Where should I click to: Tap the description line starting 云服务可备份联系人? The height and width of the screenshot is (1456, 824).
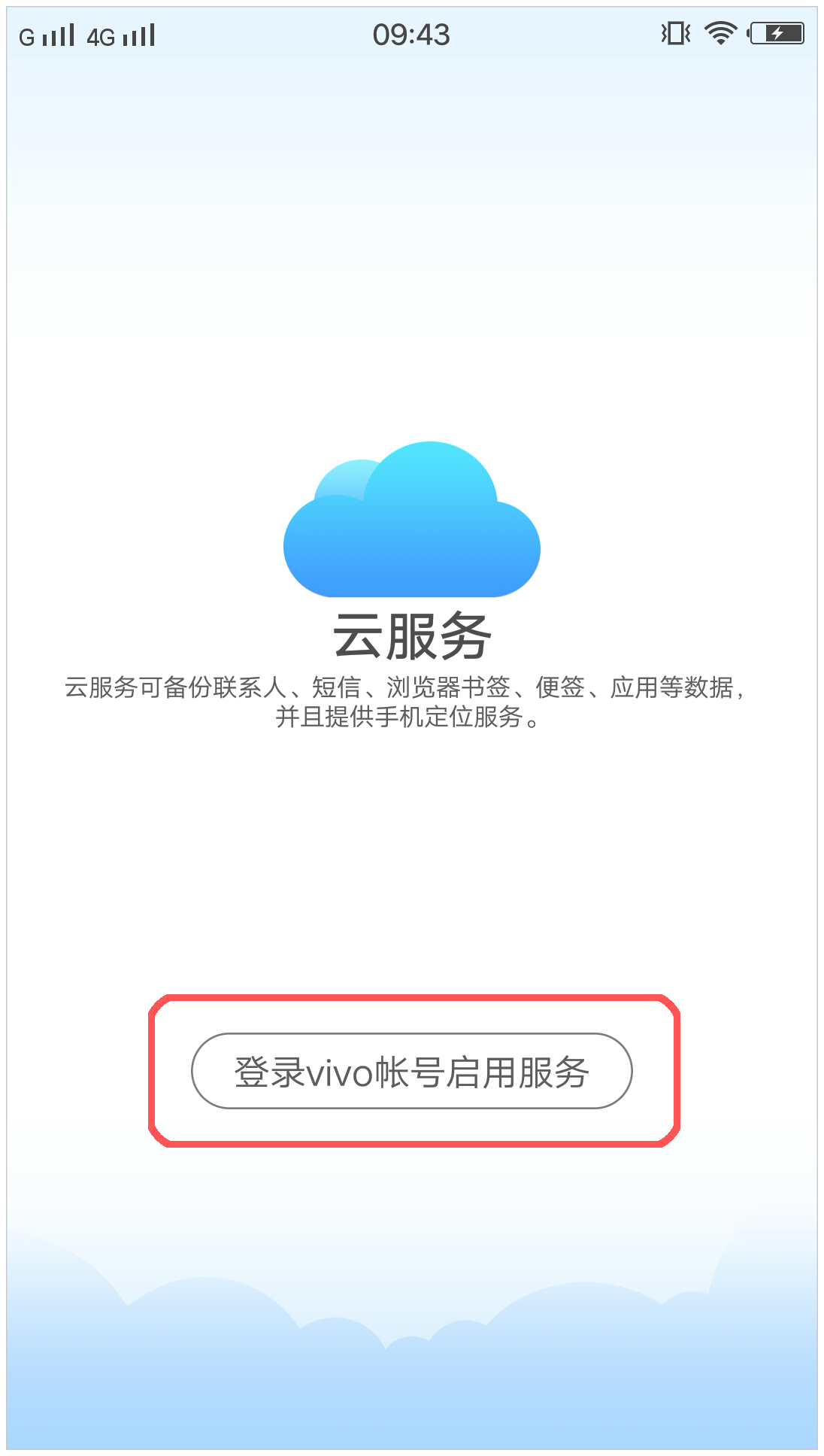tap(404, 687)
